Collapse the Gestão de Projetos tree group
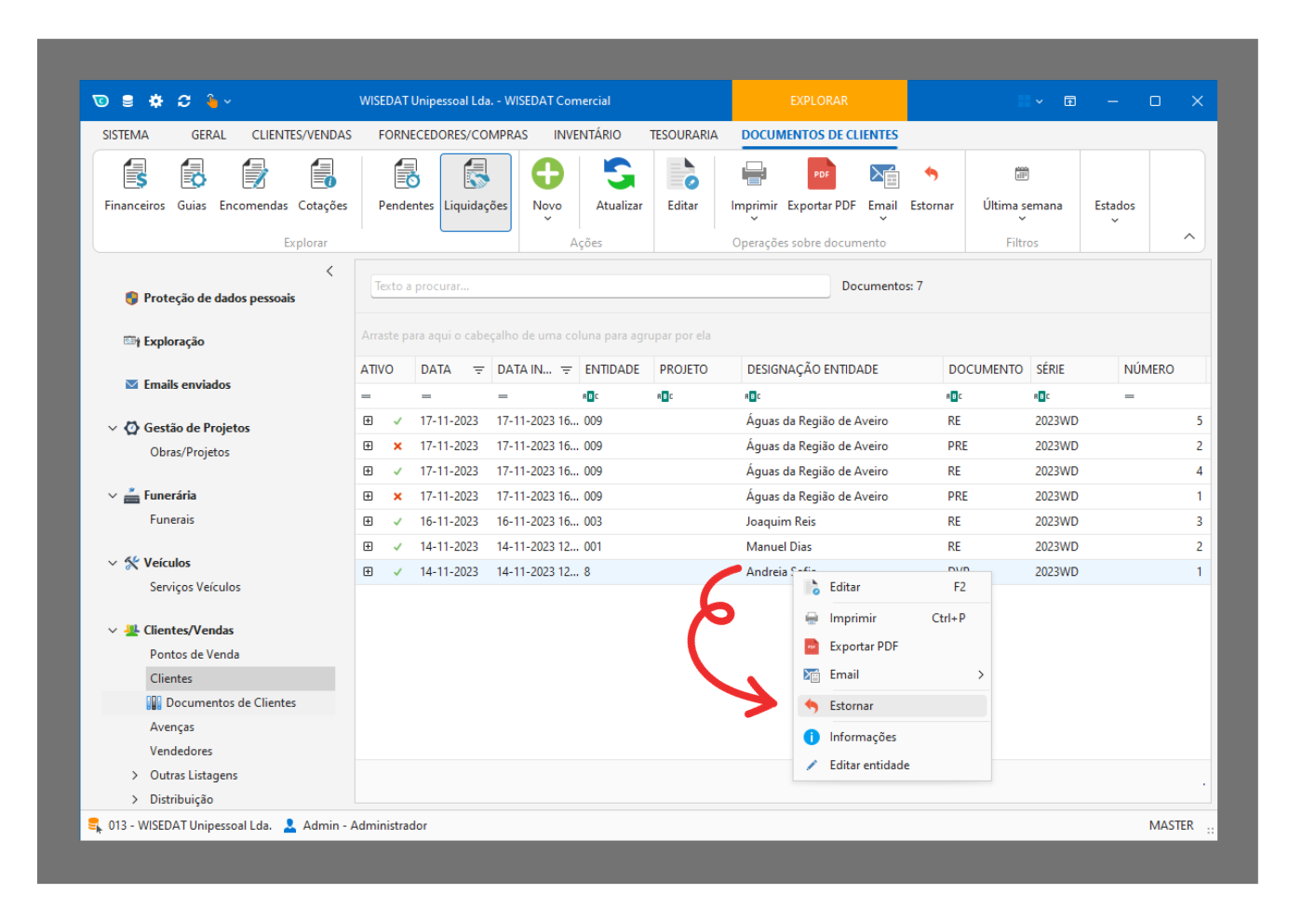The image size is (1316, 907). [x=113, y=428]
